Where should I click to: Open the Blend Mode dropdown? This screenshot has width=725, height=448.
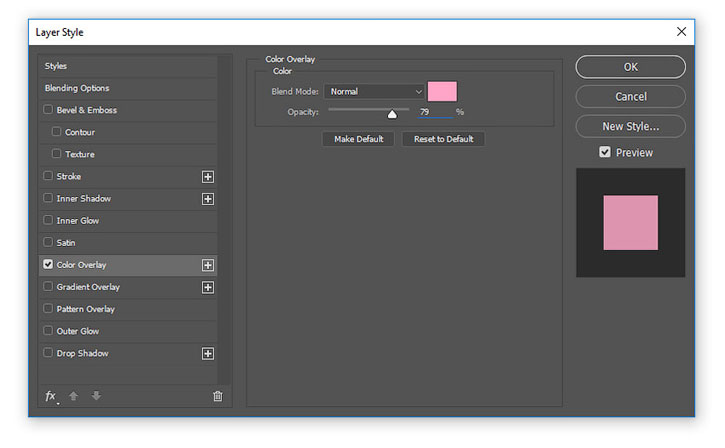[x=374, y=92]
